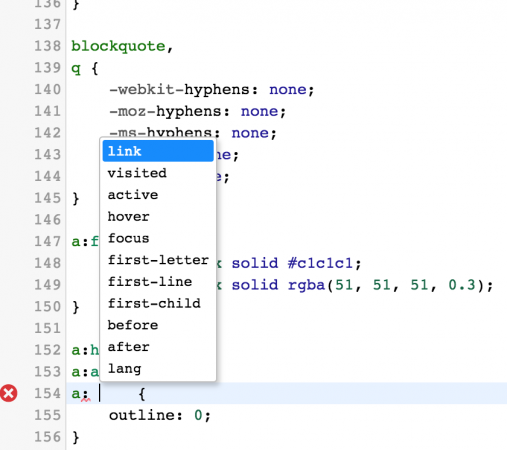Viewport: 507px width, 450px height.
Task: Click the '0' value on line 155
Action: tap(198, 415)
